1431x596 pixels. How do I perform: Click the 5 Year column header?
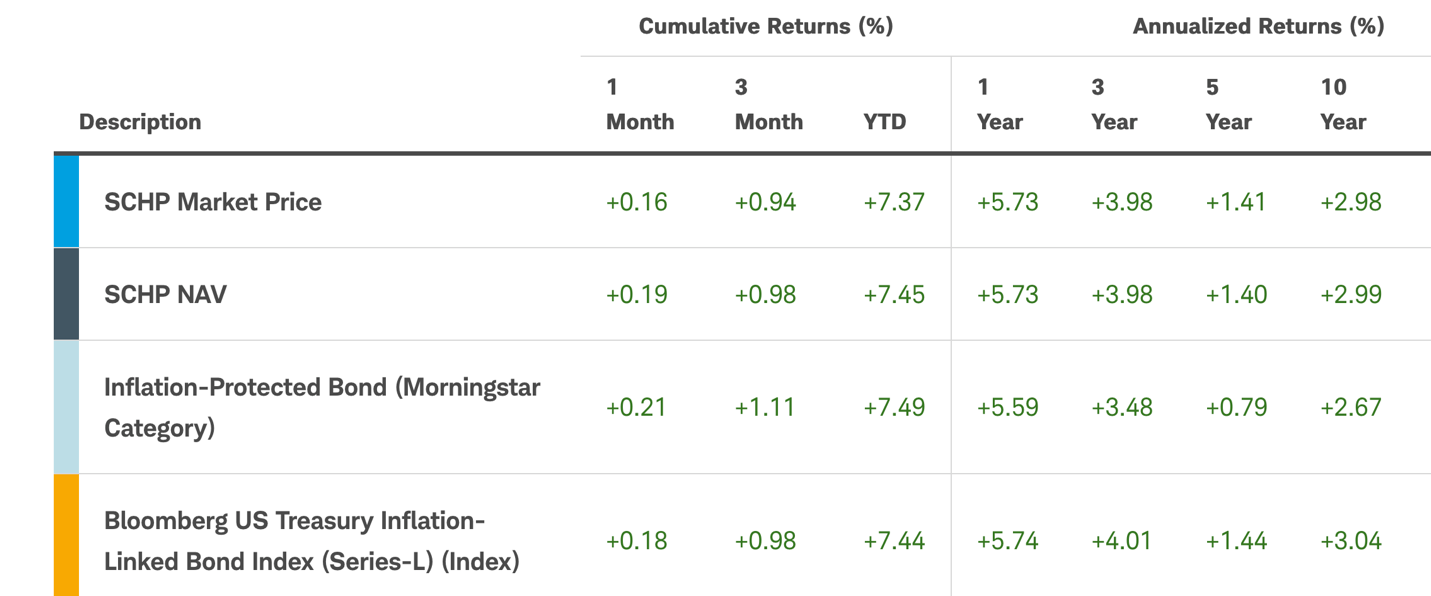click(x=1229, y=104)
